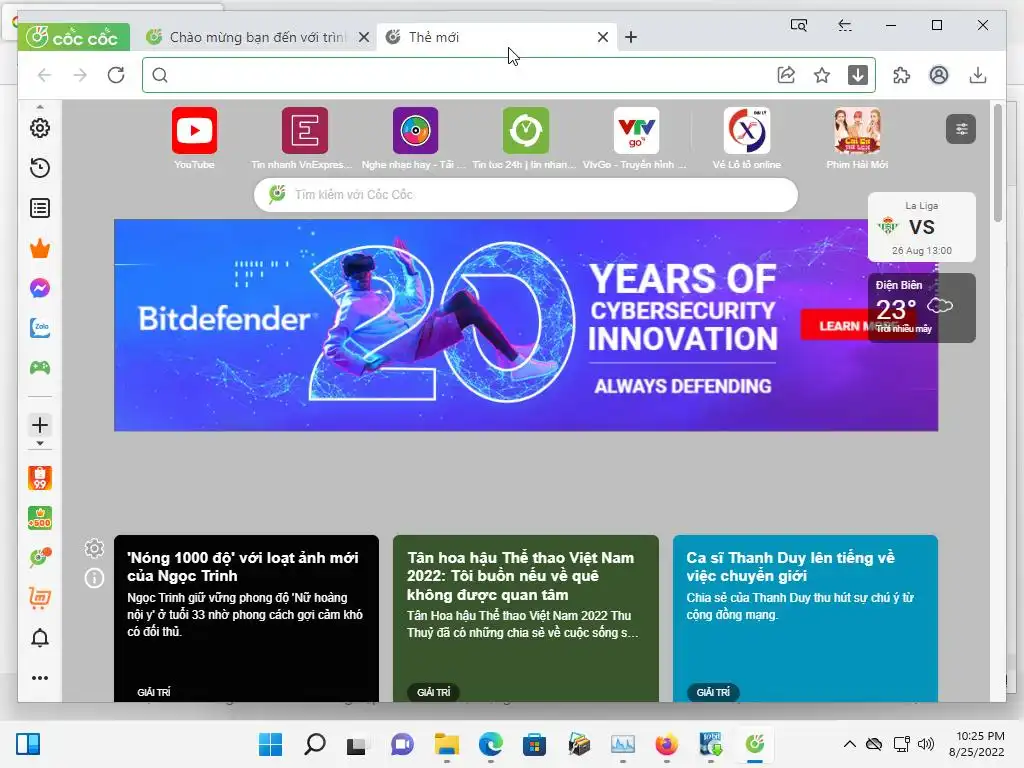
Task: Add a sidebar app with plus
Action: click(x=40, y=425)
